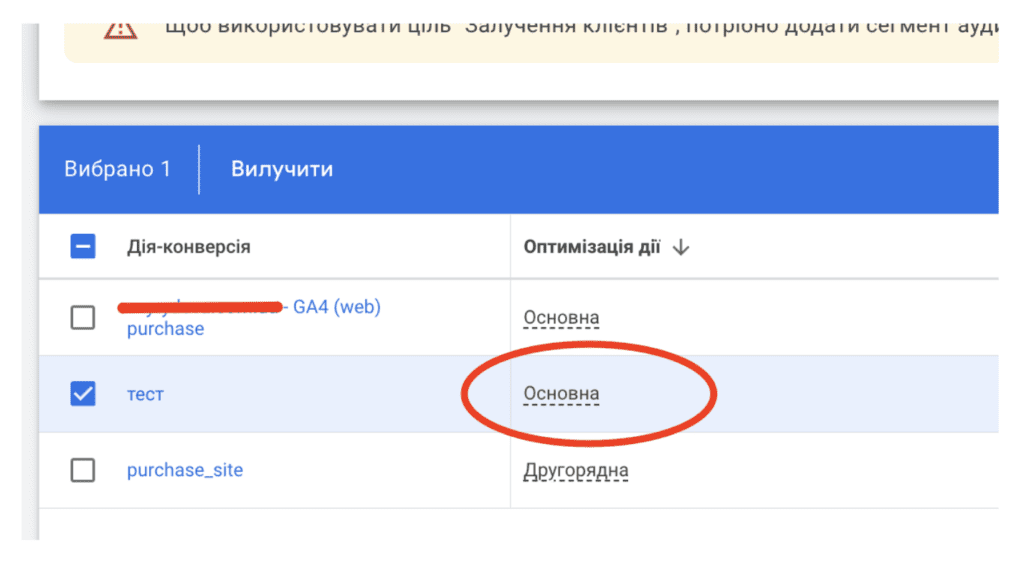The height and width of the screenshot is (581, 1024).
Task: Check the GA4 (web) purchase row checkbox
Action: (83, 318)
